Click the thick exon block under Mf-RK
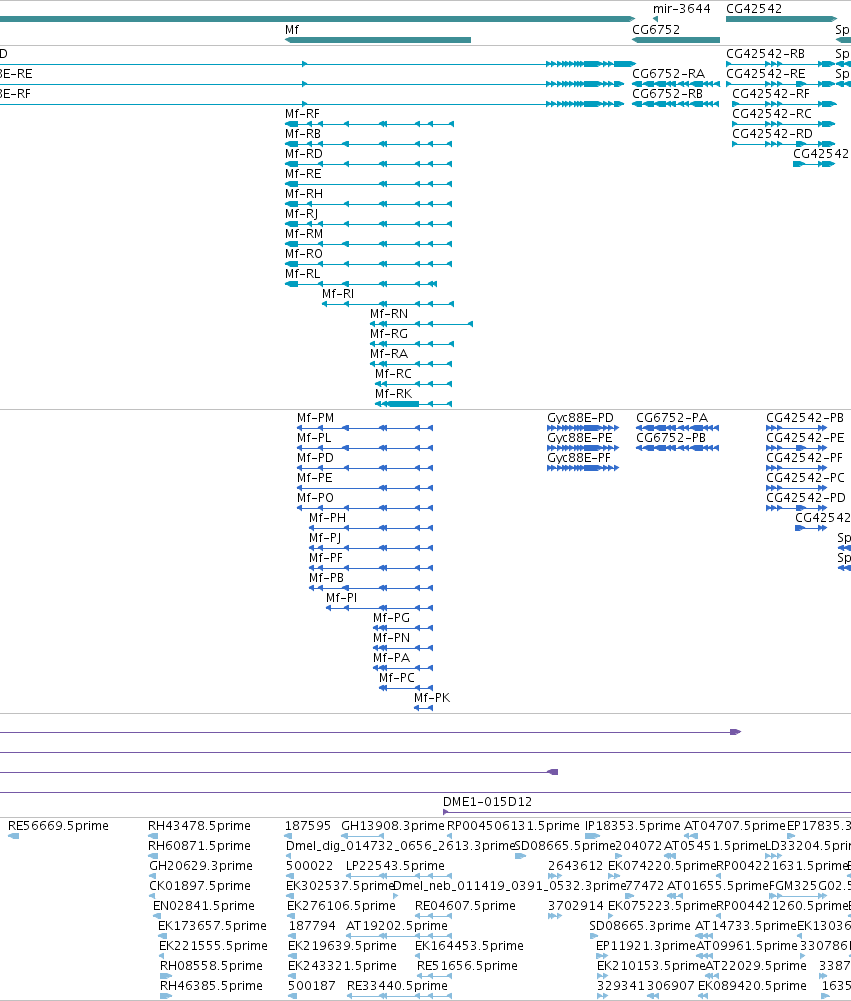851x1001 pixels. (403, 404)
